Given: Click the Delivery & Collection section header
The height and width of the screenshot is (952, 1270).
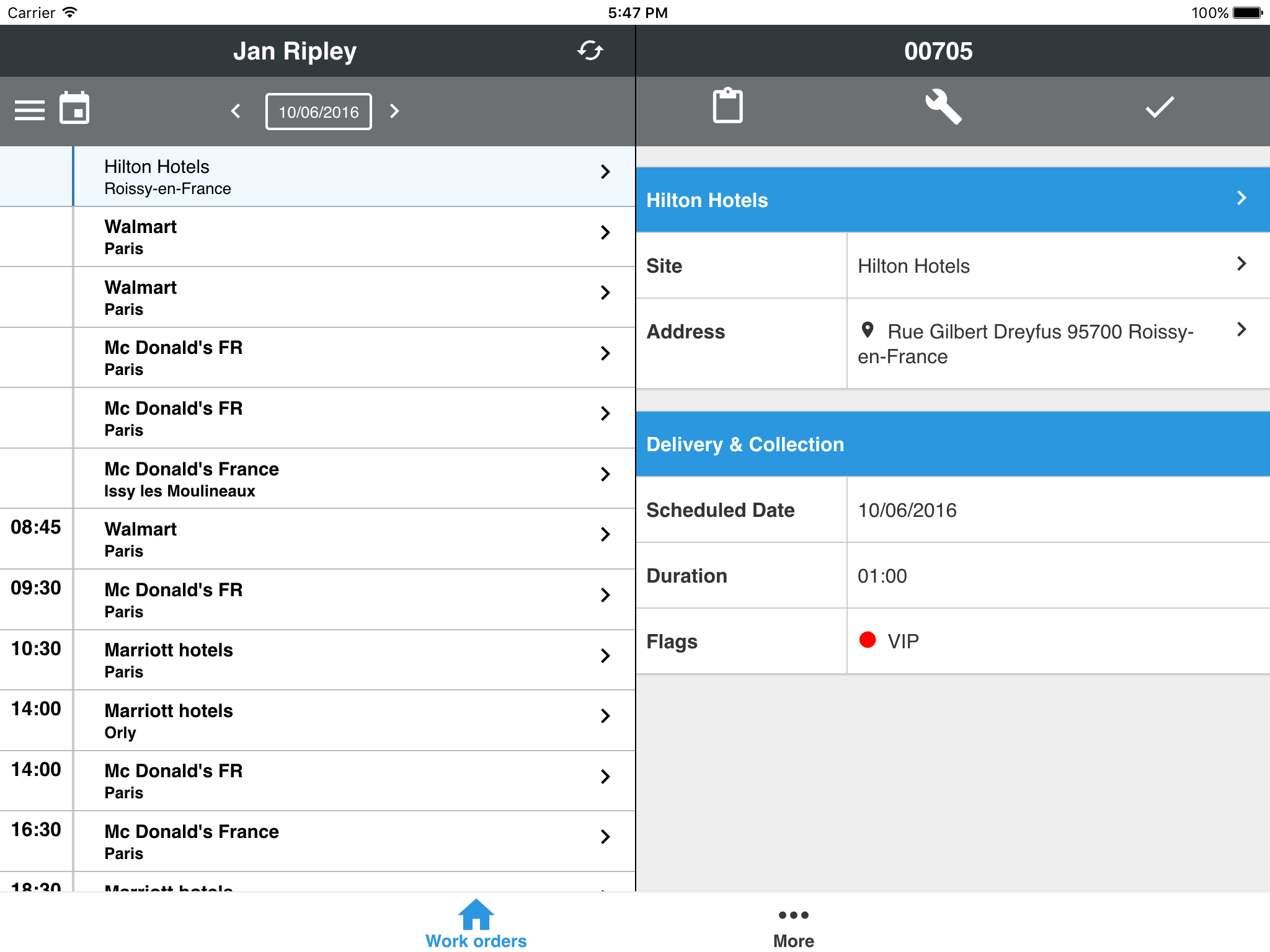Looking at the screenshot, I should [x=953, y=444].
